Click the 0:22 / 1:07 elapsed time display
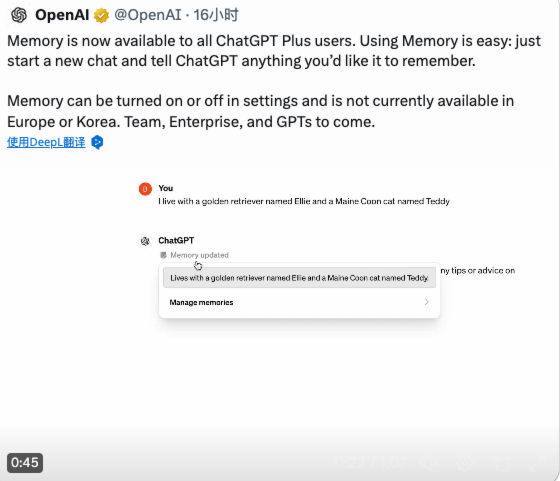560x481 pixels. point(371,464)
